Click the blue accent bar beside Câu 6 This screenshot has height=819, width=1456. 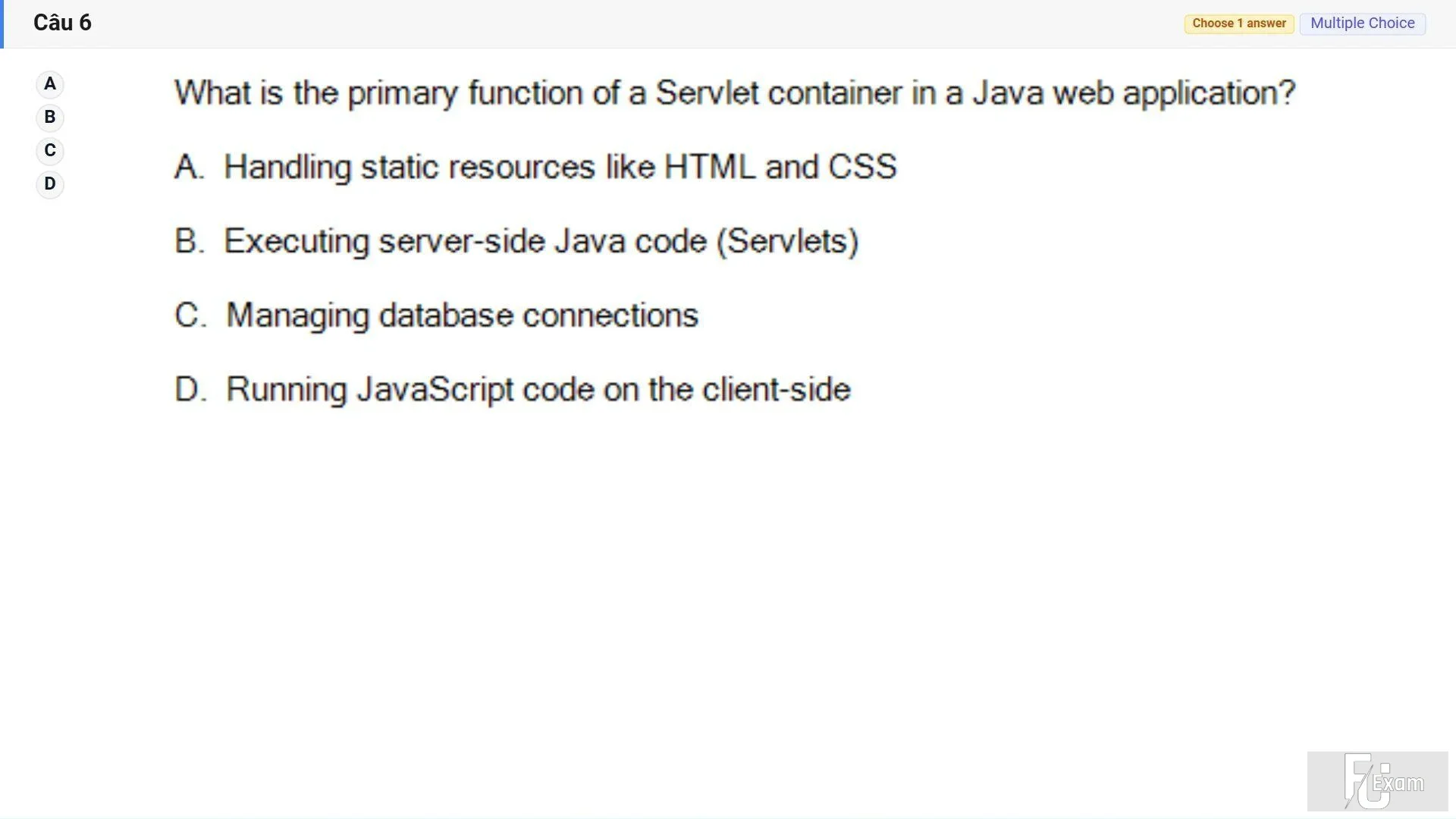[x=2, y=24]
